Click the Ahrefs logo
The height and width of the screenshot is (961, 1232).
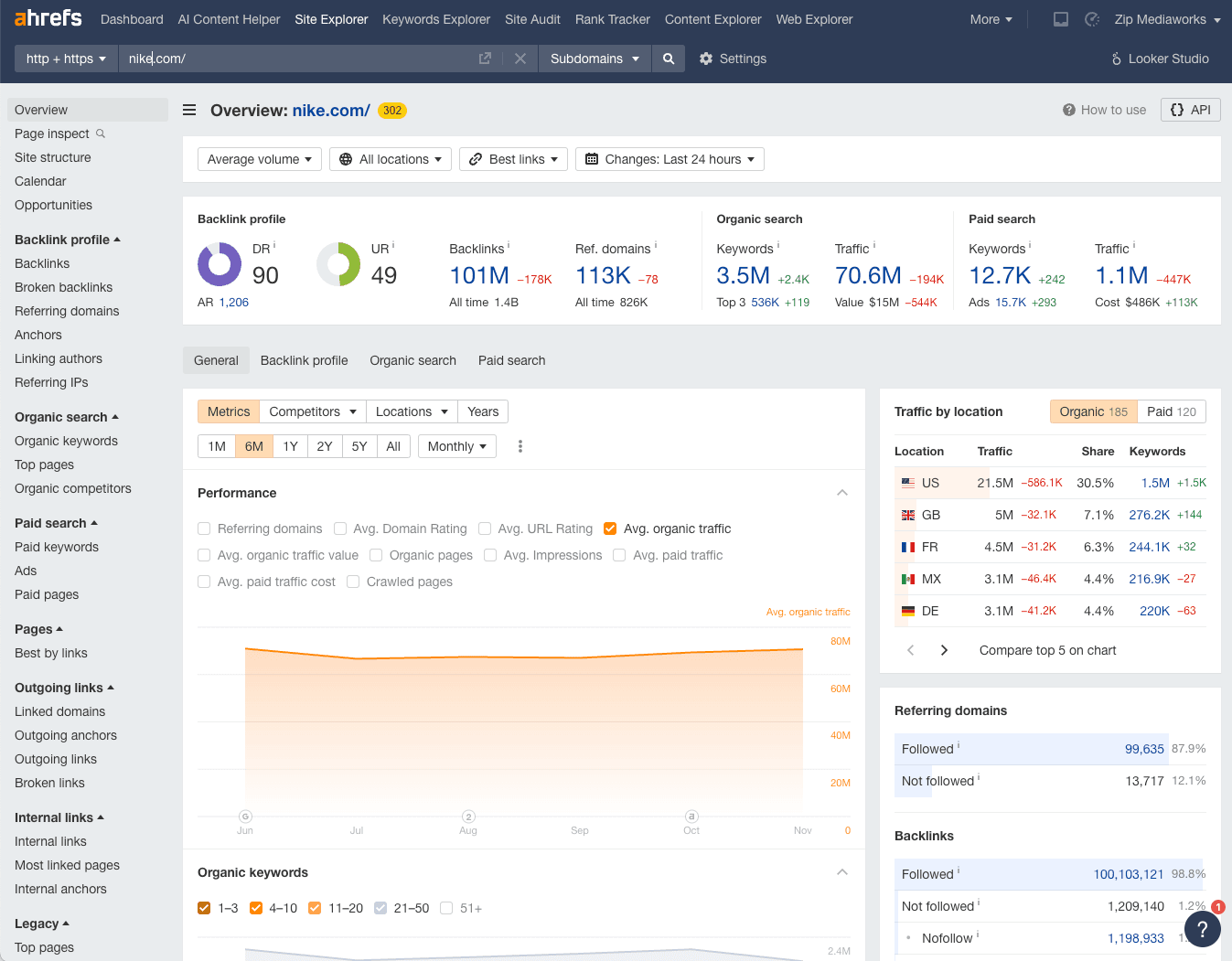48,18
